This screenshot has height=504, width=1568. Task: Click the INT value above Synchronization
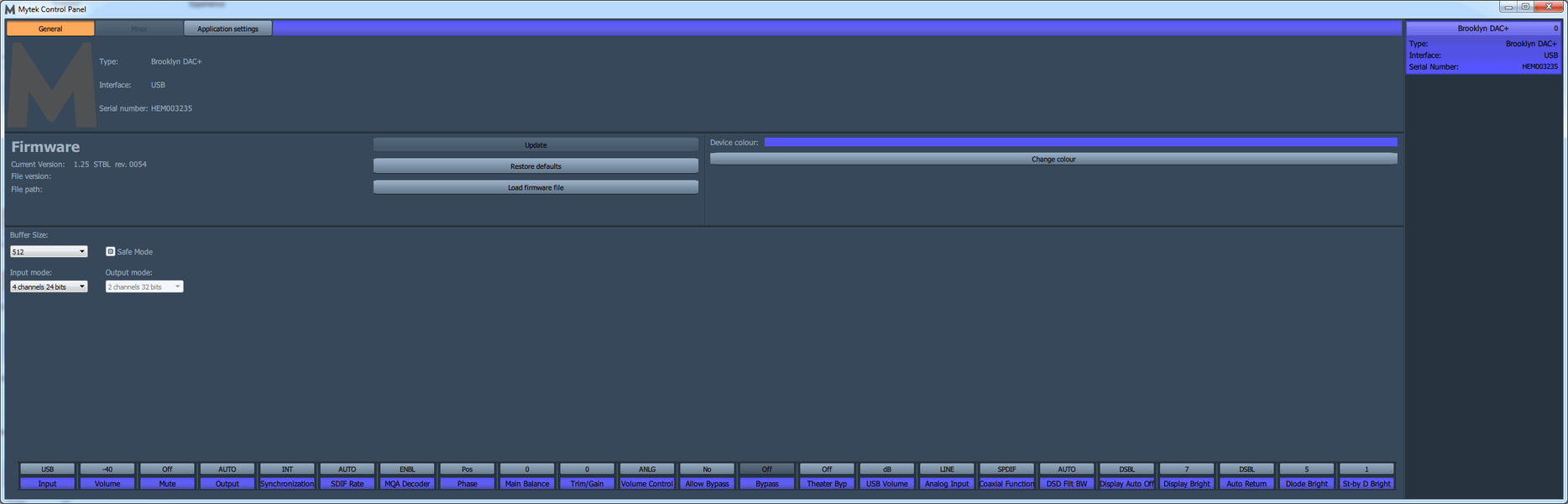[x=287, y=470]
